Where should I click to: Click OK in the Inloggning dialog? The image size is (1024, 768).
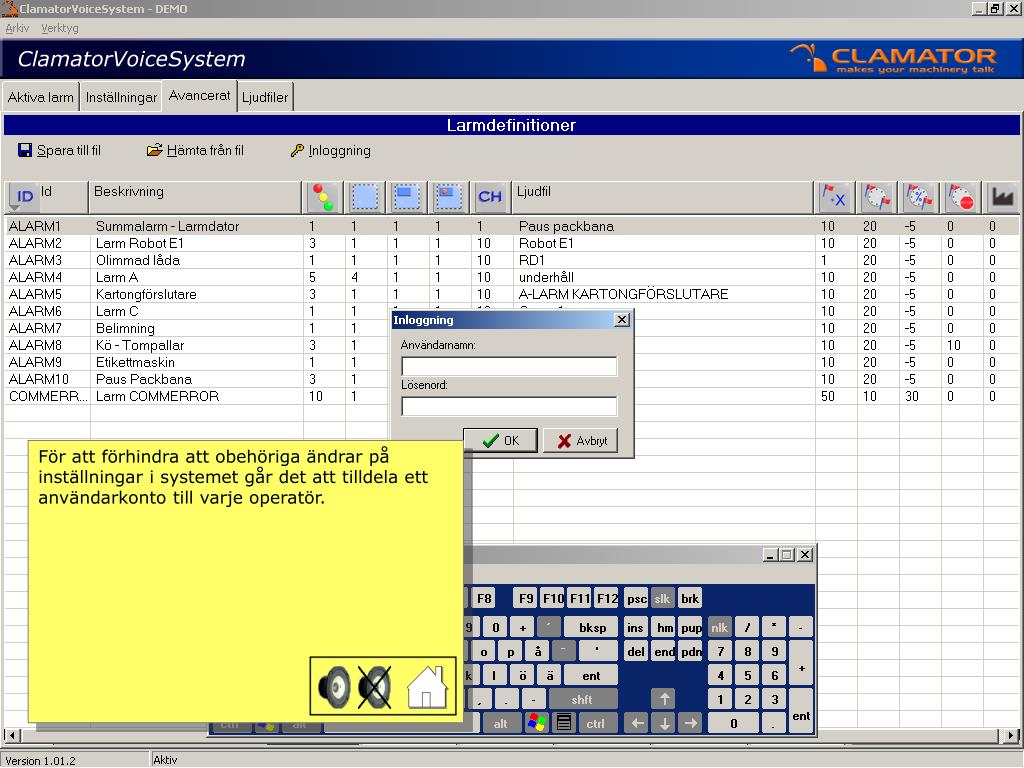coord(500,441)
